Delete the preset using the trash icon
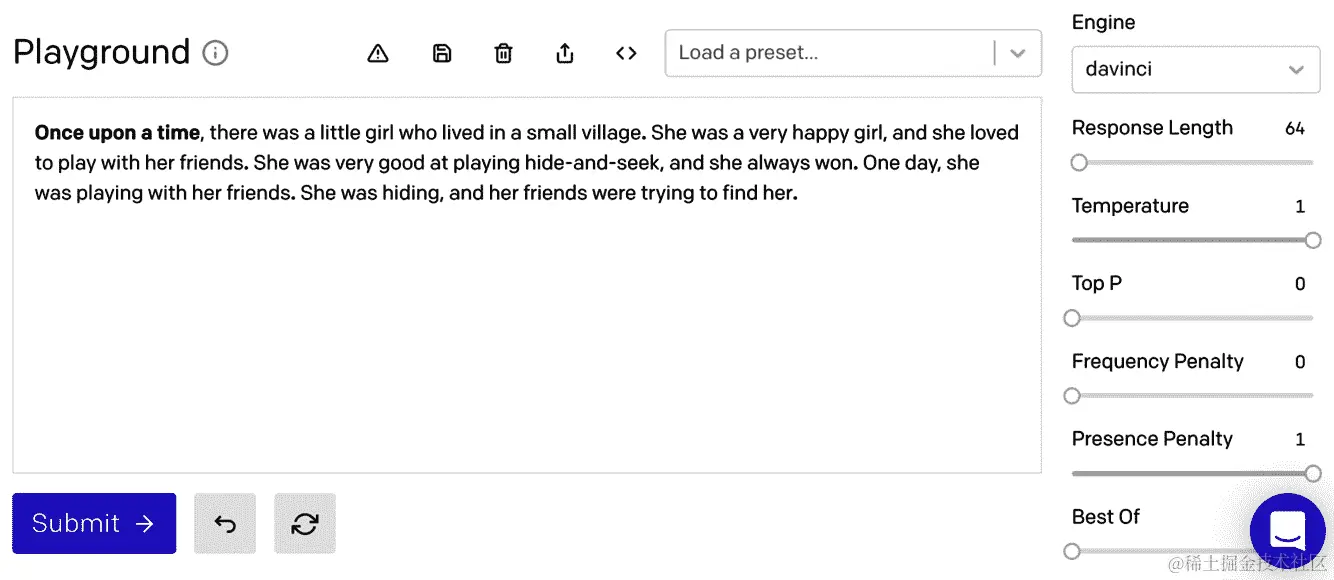The height and width of the screenshot is (580, 1334). coord(504,53)
